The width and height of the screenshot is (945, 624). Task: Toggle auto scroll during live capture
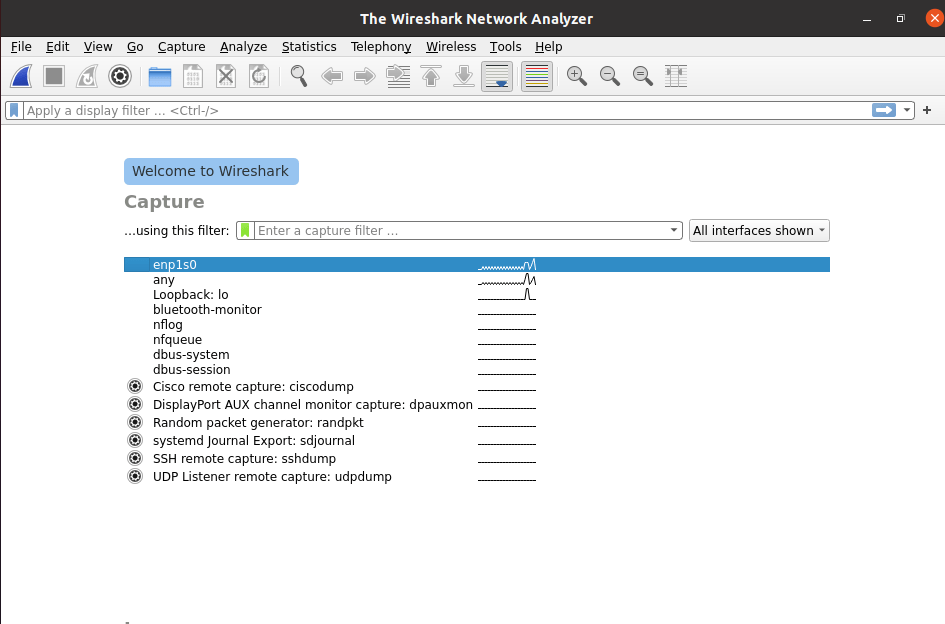(x=497, y=77)
